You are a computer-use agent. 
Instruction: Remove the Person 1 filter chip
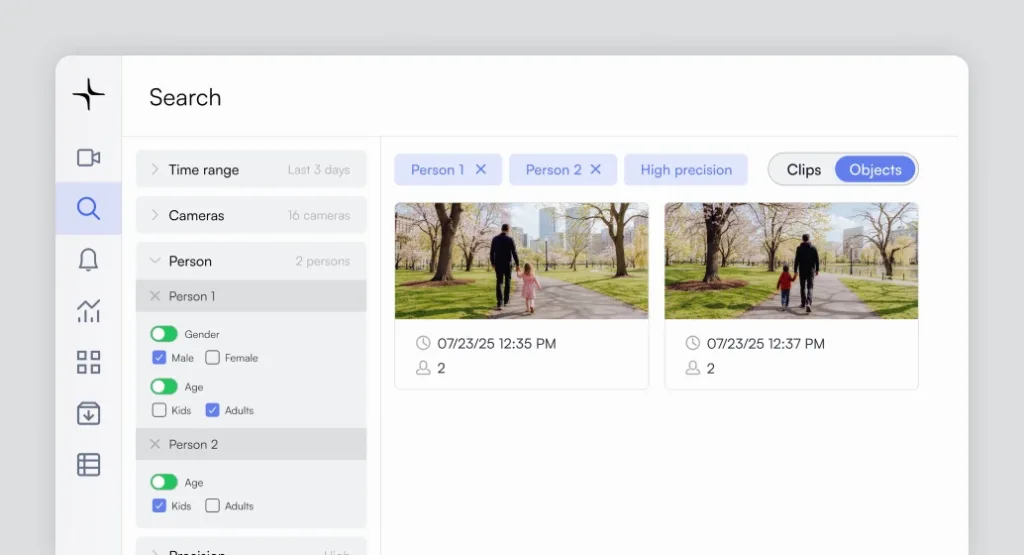[481, 169]
